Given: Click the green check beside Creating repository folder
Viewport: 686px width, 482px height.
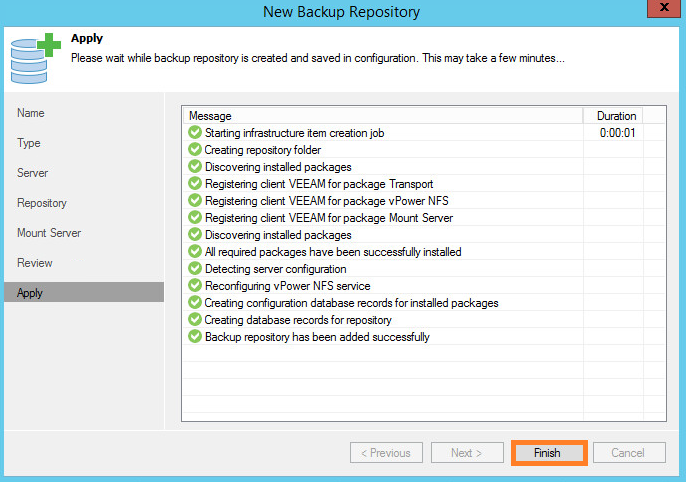Looking at the screenshot, I should click(x=195, y=150).
